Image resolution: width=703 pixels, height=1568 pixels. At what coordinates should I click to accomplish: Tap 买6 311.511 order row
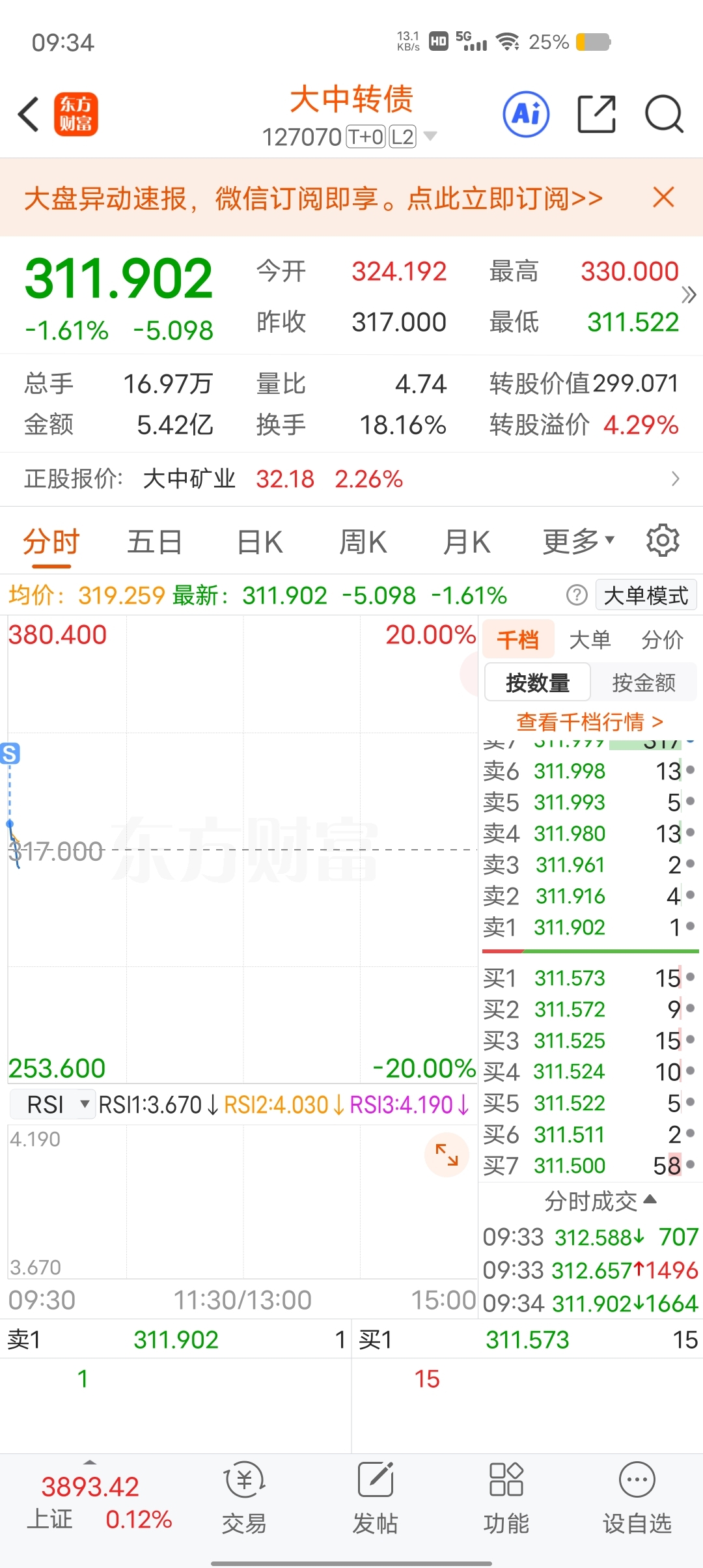pos(589,1134)
